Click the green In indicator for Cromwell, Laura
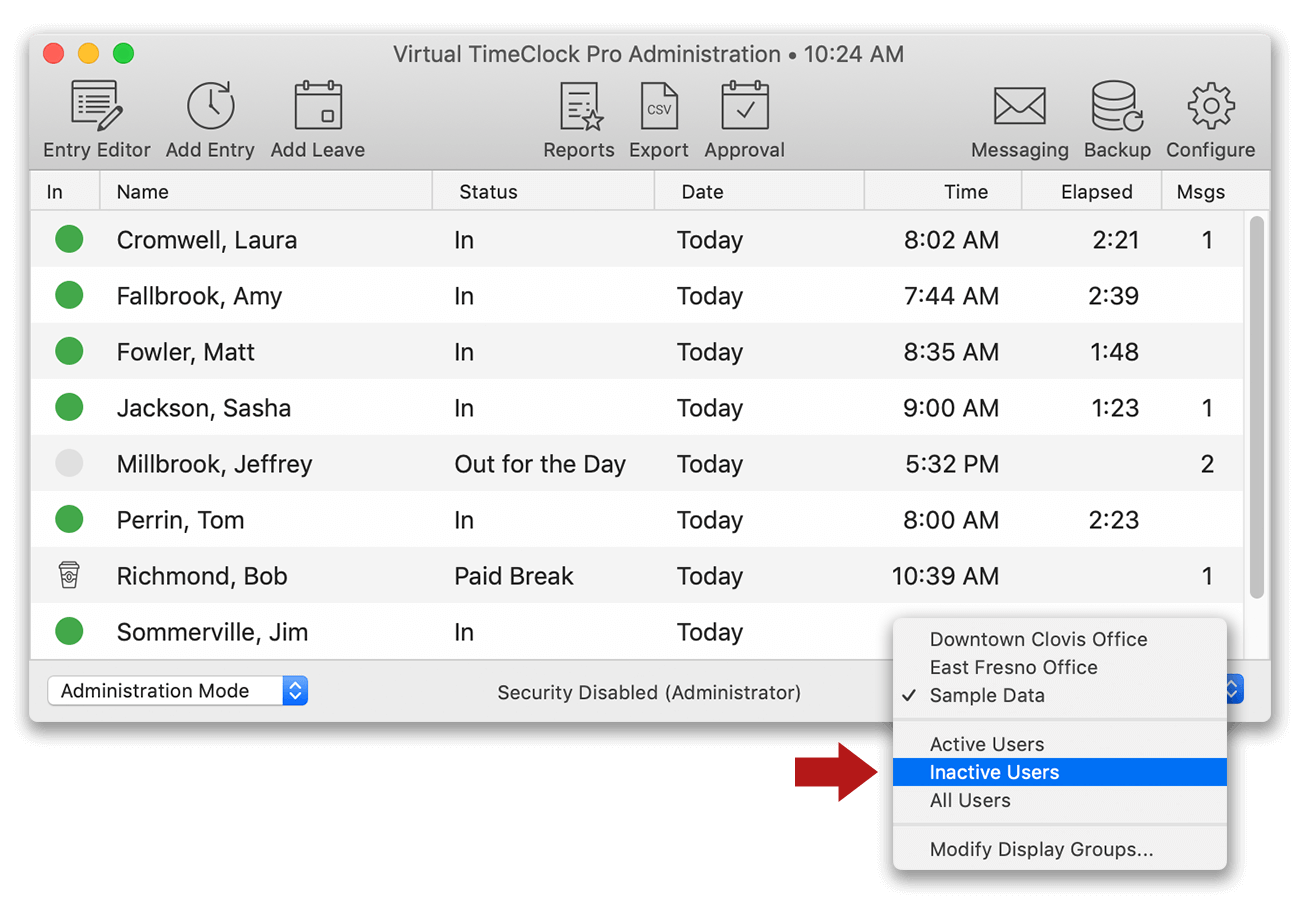Image resolution: width=1300 pixels, height=900 pixels. point(68,239)
